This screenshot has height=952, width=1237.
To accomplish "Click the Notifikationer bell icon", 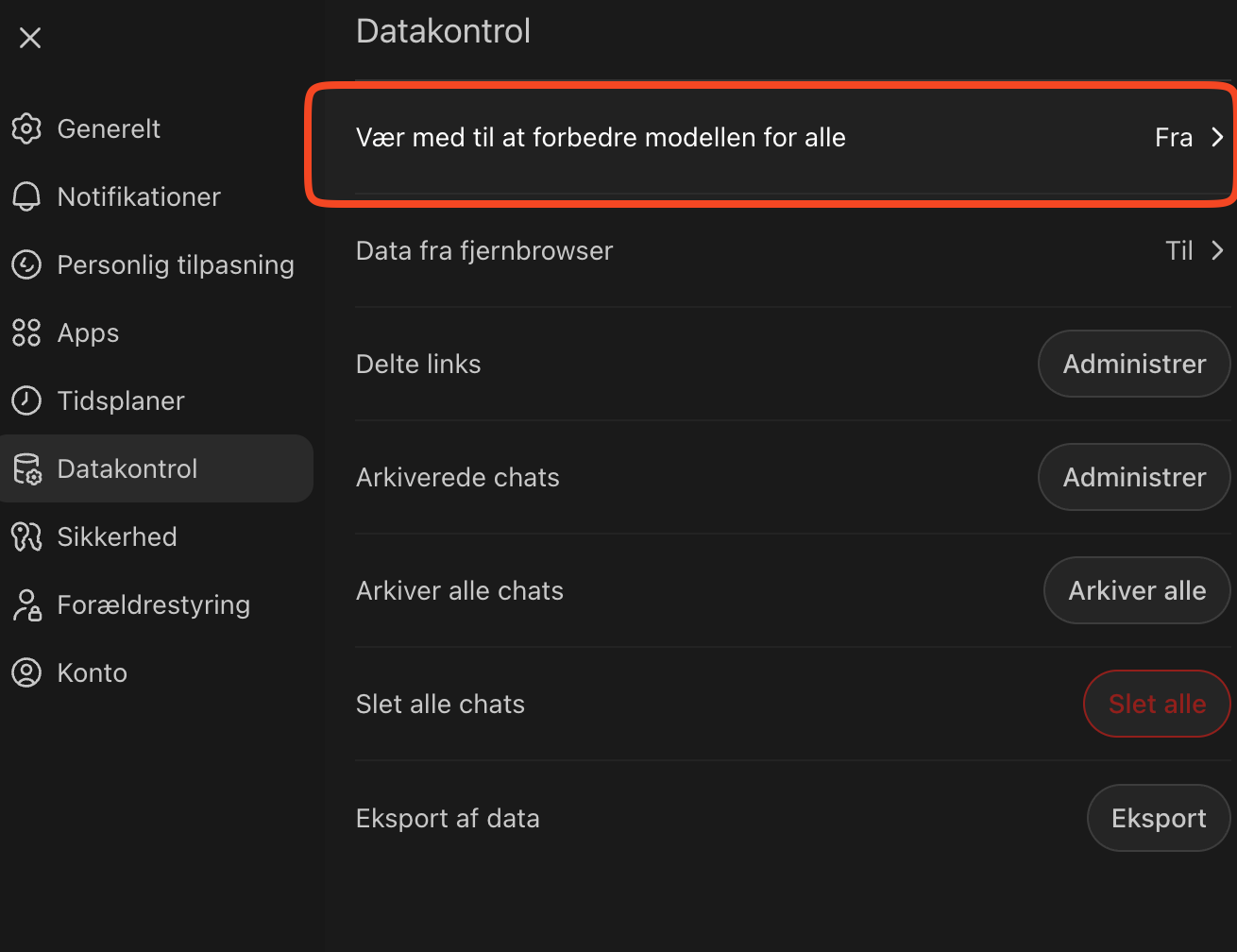I will point(26,196).
